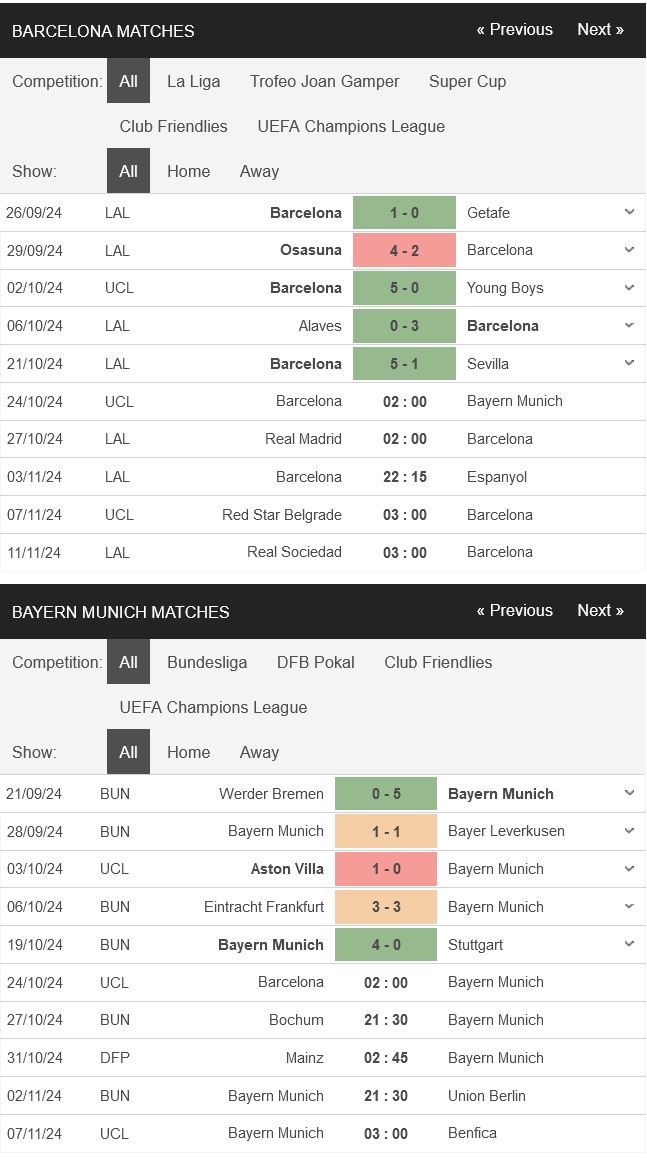647x1158 pixels.
Task: Show only Bayern Munich Home matches
Action: pyautogui.click(x=188, y=753)
